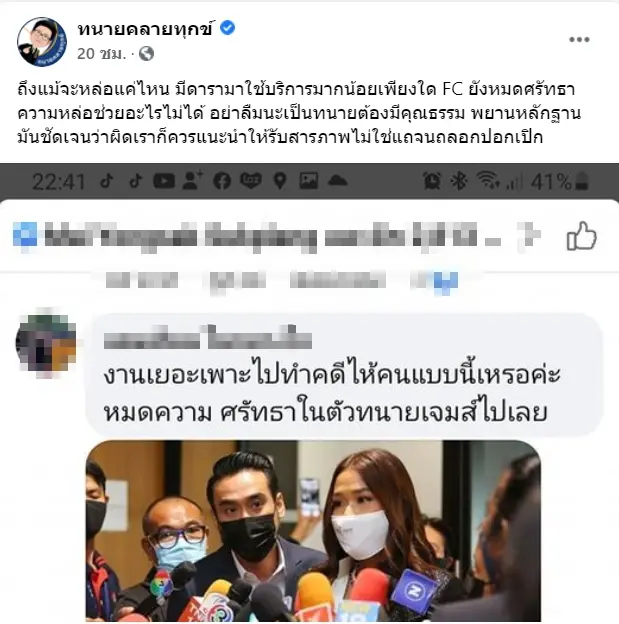Click the public globe privacy icon
The image size is (619, 624).
click(x=146, y=53)
